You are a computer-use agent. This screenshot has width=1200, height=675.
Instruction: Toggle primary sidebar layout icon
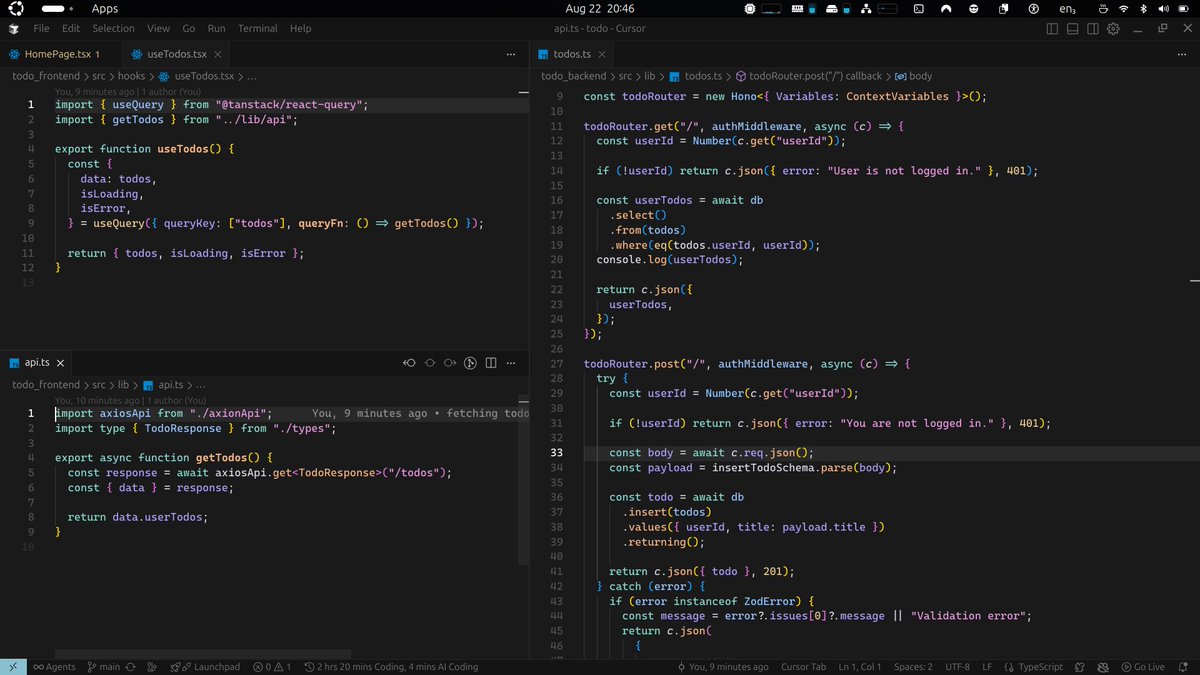click(x=1052, y=29)
